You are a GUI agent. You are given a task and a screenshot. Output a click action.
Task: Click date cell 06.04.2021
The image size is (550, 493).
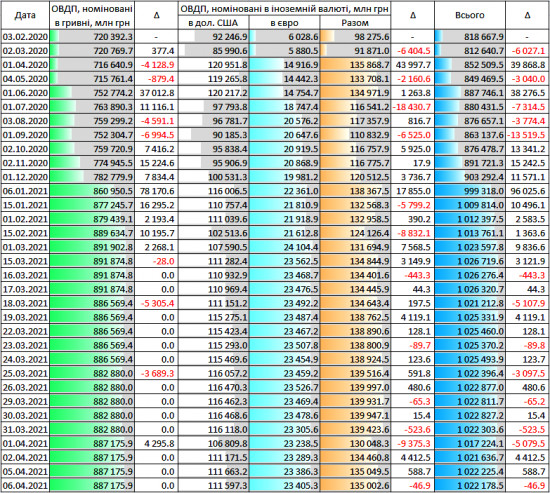tap(25, 486)
